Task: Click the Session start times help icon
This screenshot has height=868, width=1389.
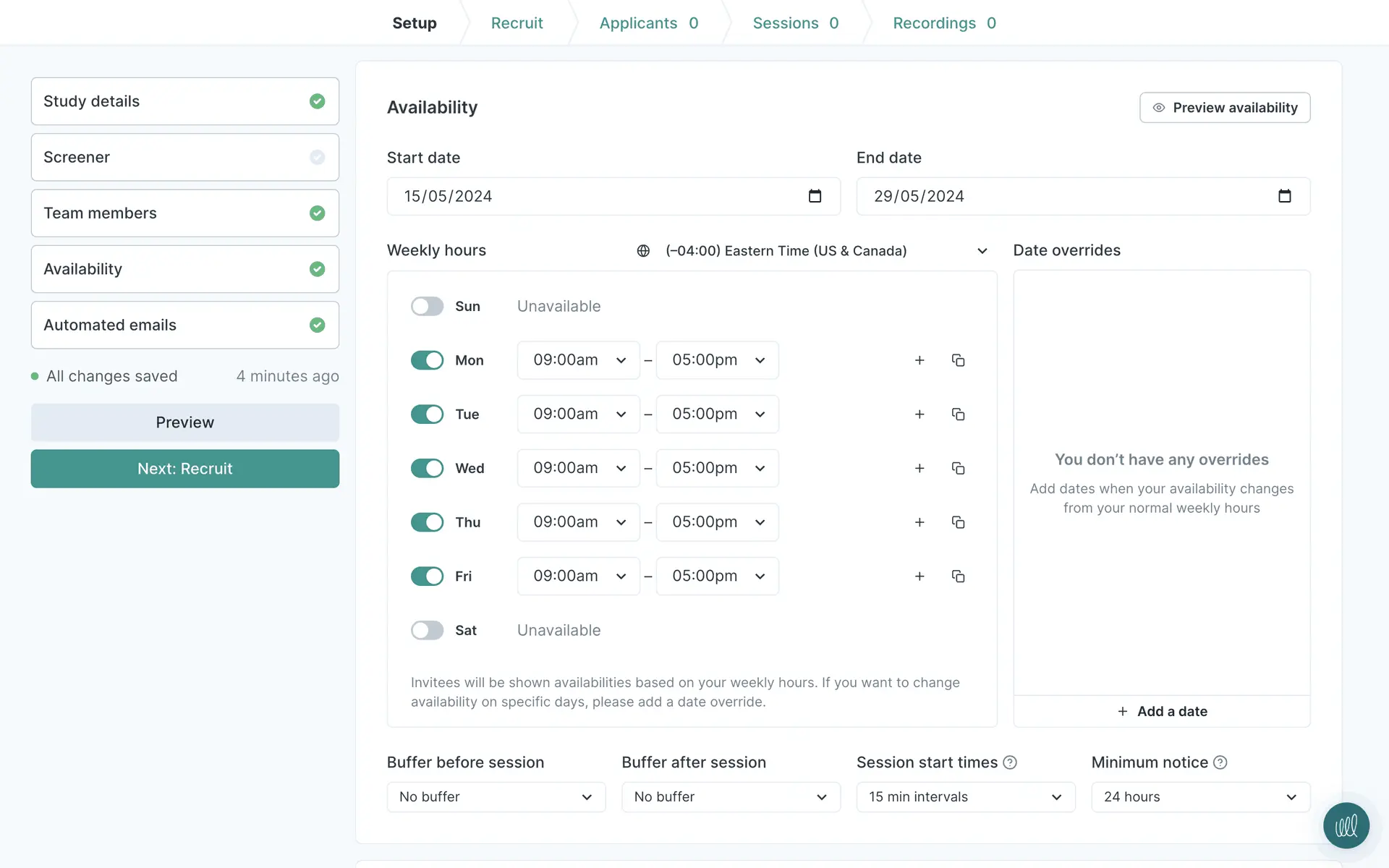Action: (x=1010, y=762)
